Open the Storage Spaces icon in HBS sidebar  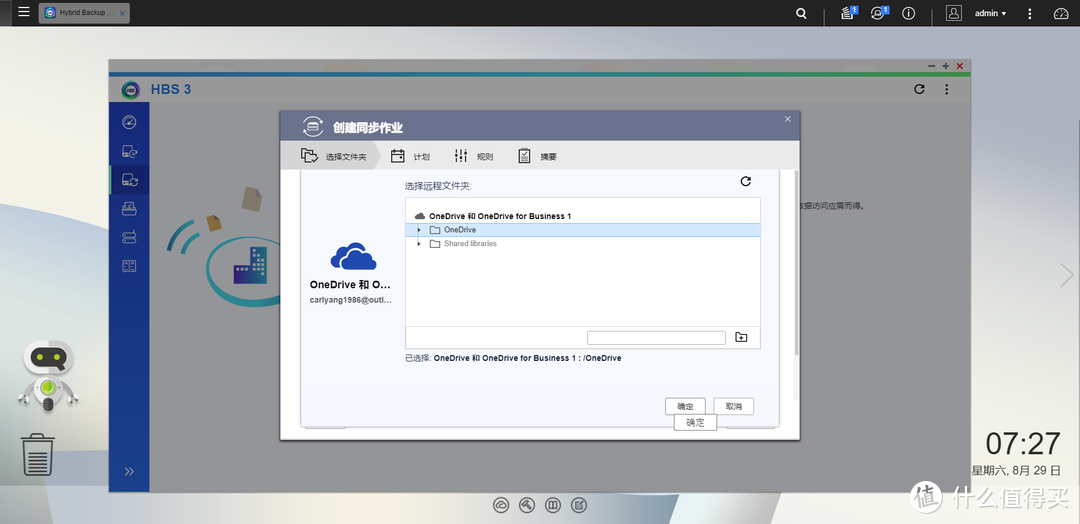point(129,237)
